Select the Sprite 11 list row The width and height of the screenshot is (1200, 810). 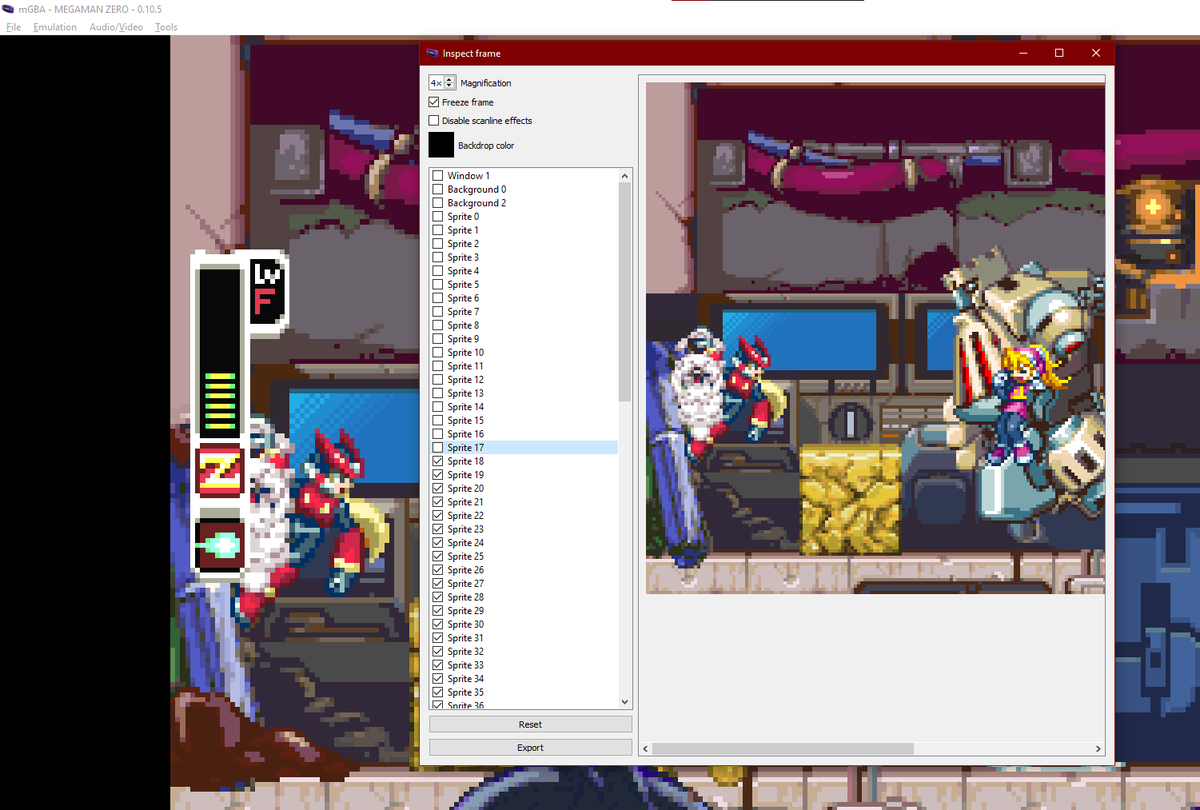click(x=524, y=366)
